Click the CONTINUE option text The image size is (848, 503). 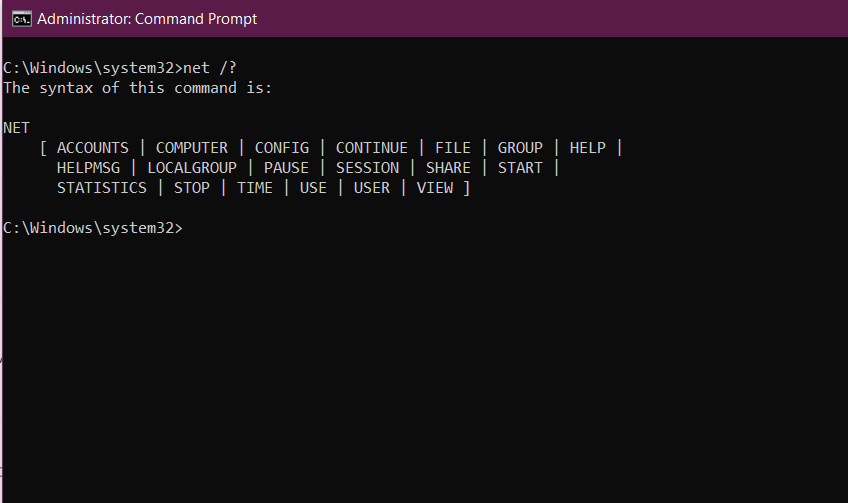[372, 148]
